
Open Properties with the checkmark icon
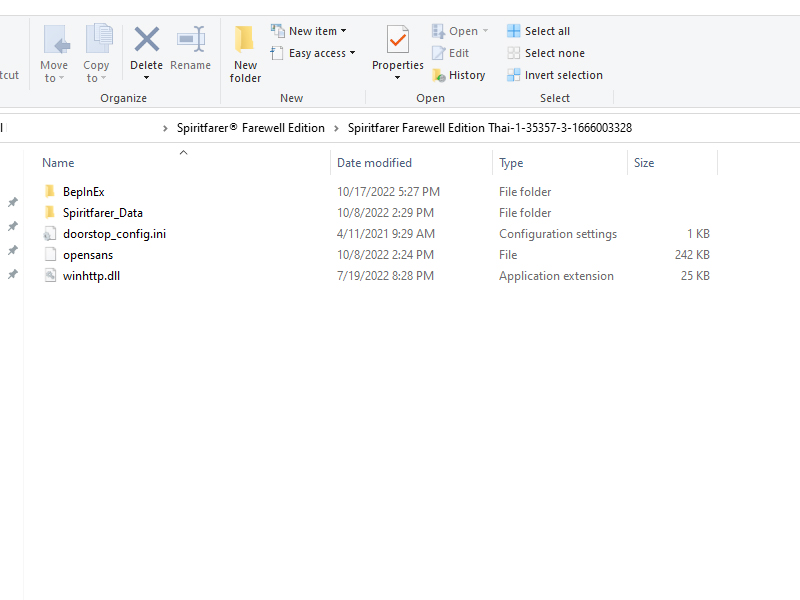click(398, 42)
